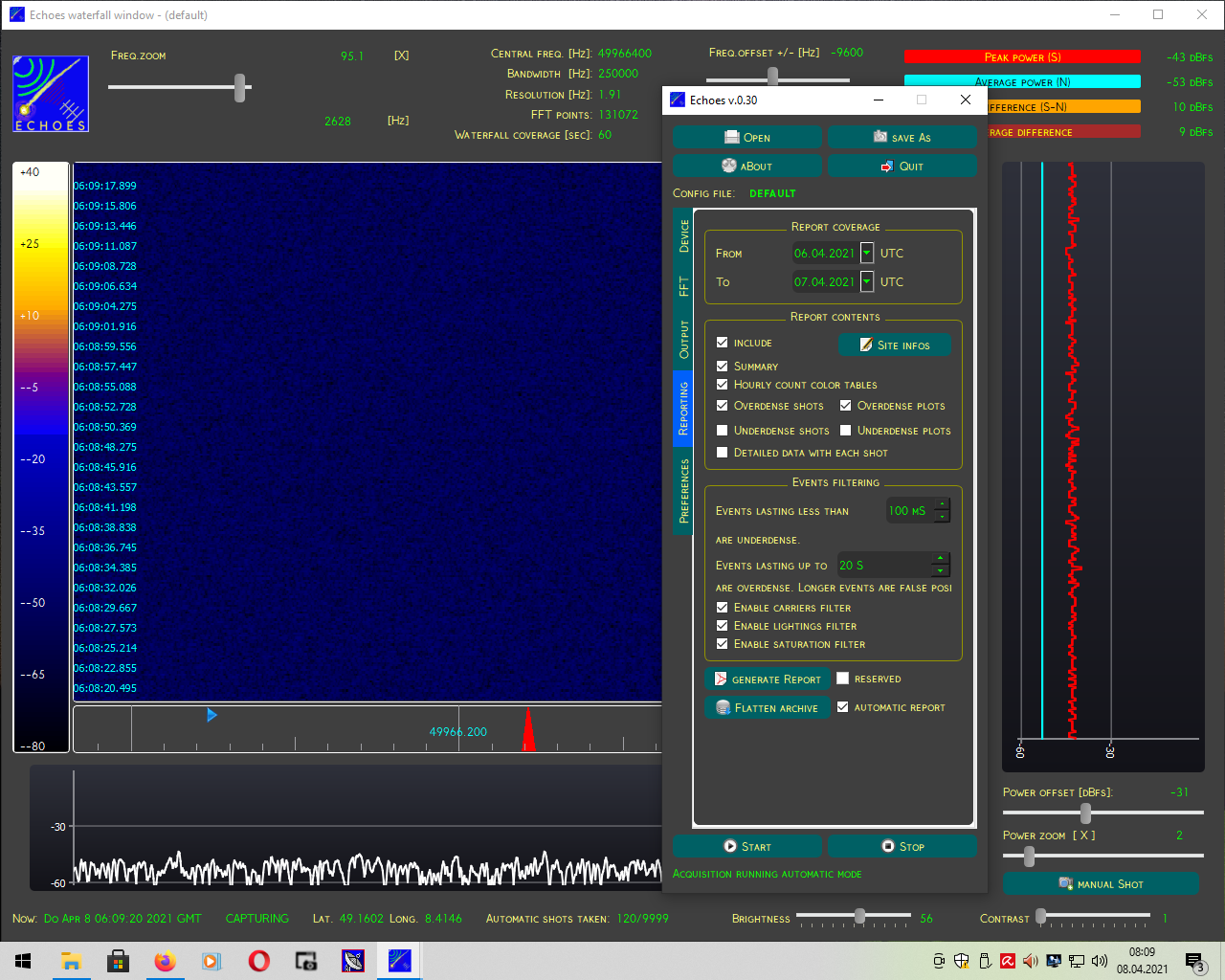Open the About dialog
The image size is (1225, 980).
[746, 166]
